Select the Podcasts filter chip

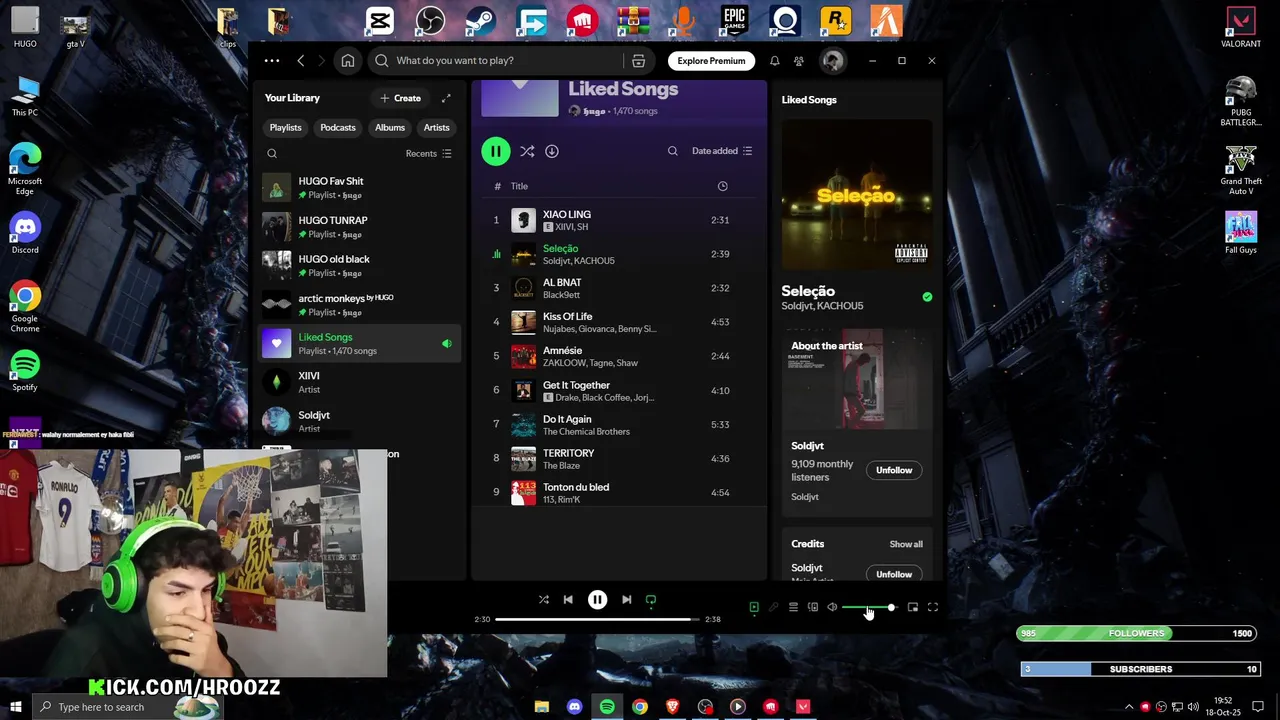click(x=338, y=128)
